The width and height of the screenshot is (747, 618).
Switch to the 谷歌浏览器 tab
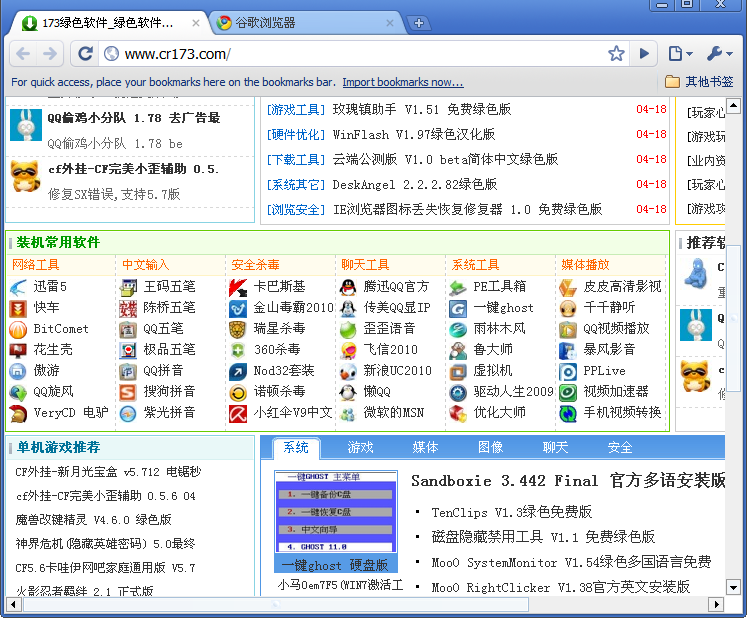pyautogui.click(x=305, y=22)
